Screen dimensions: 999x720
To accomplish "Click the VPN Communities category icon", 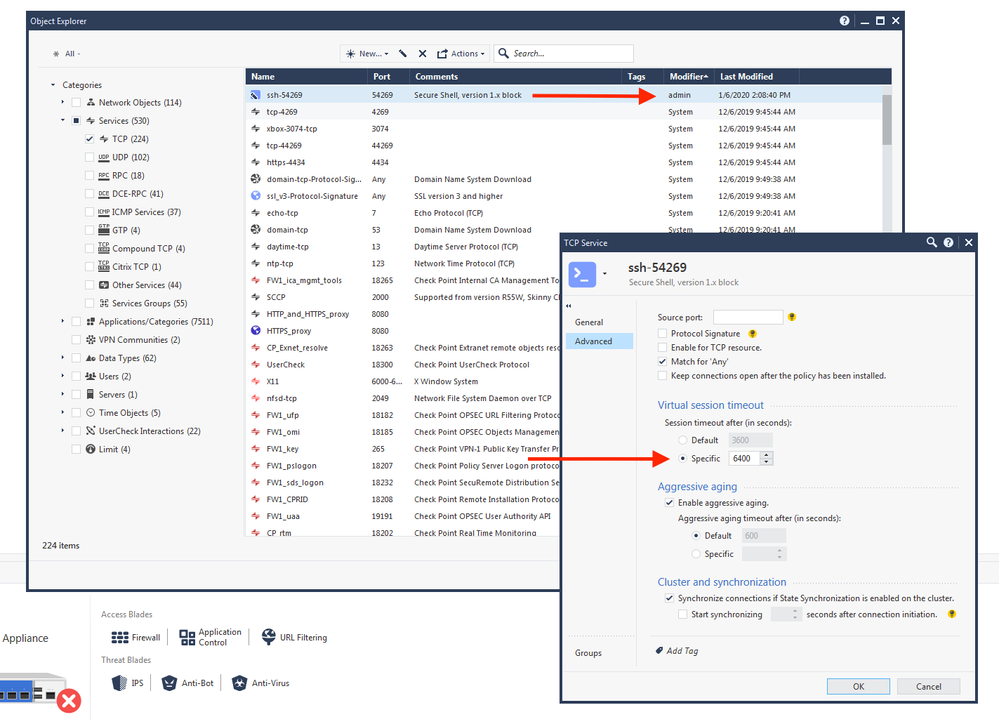I will (x=90, y=340).
